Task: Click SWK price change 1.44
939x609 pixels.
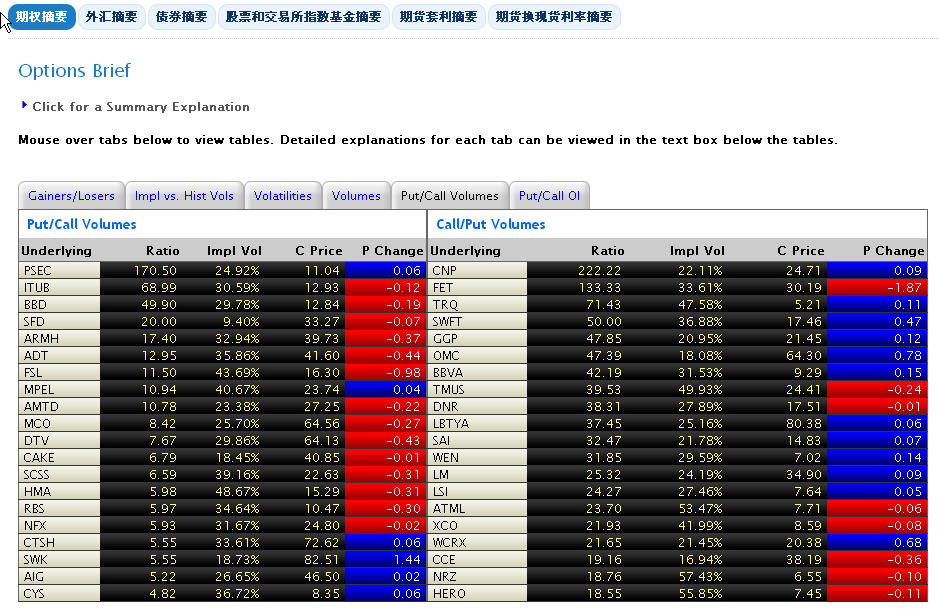Action: click(x=407, y=559)
